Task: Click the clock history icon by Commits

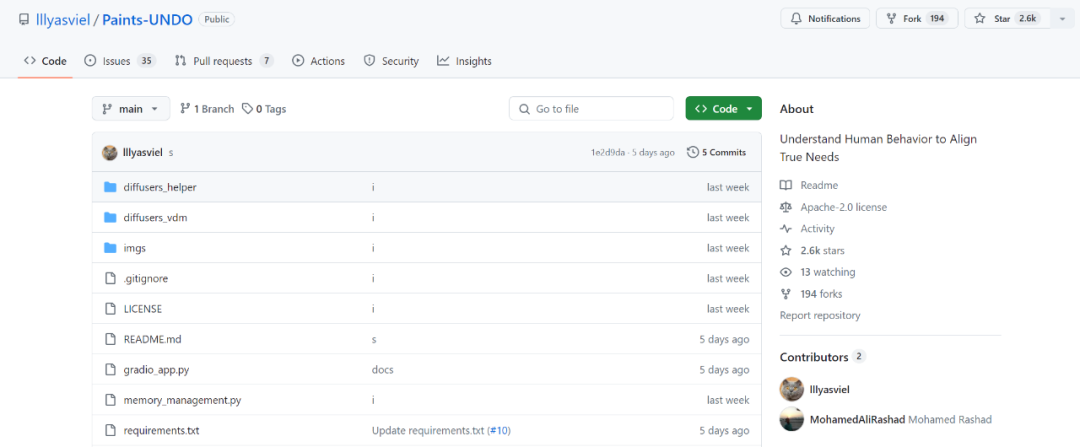Action: click(x=693, y=152)
